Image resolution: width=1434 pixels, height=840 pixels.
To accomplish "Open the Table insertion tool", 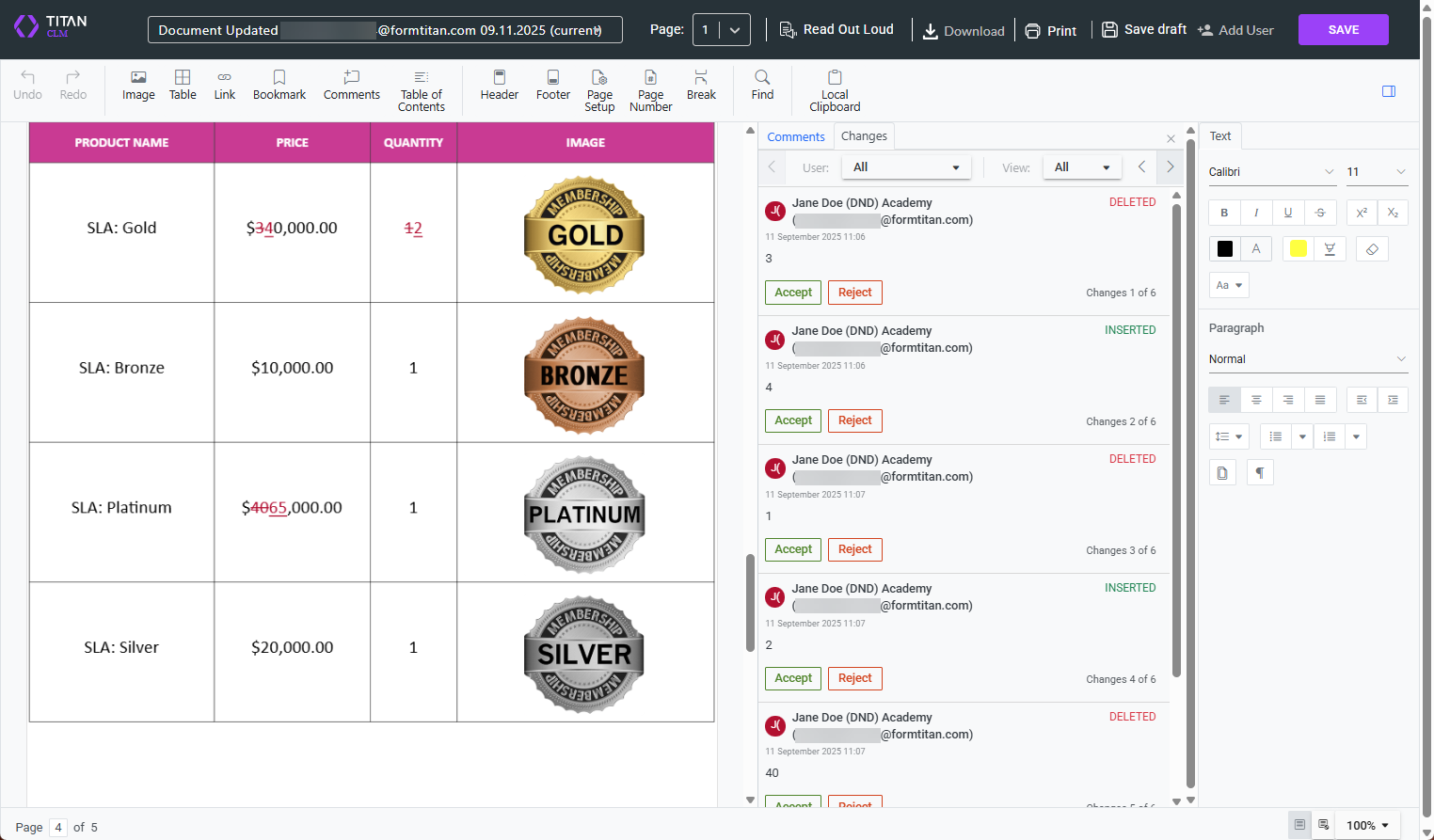I will click(182, 89).
